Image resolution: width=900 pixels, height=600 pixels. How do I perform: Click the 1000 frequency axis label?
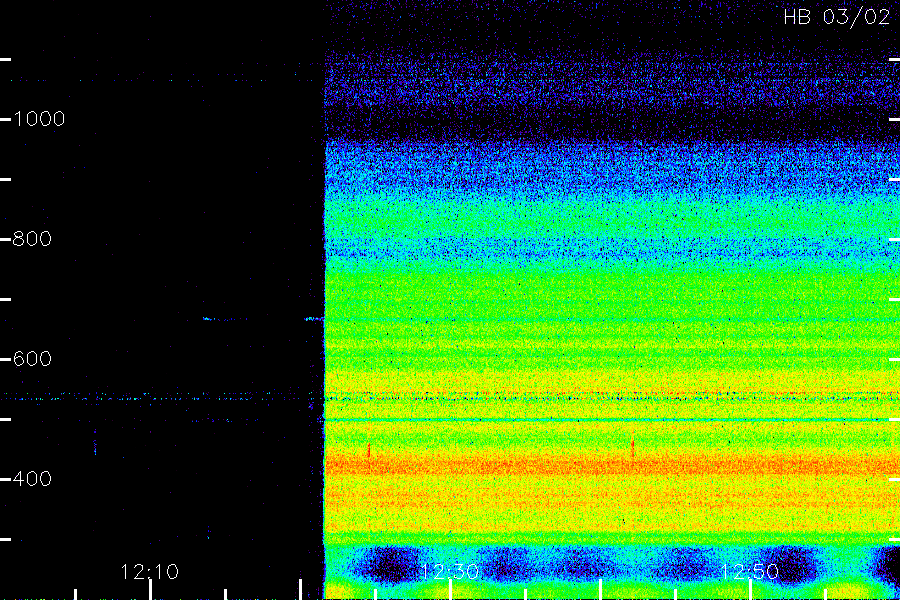tap(39, 119)
